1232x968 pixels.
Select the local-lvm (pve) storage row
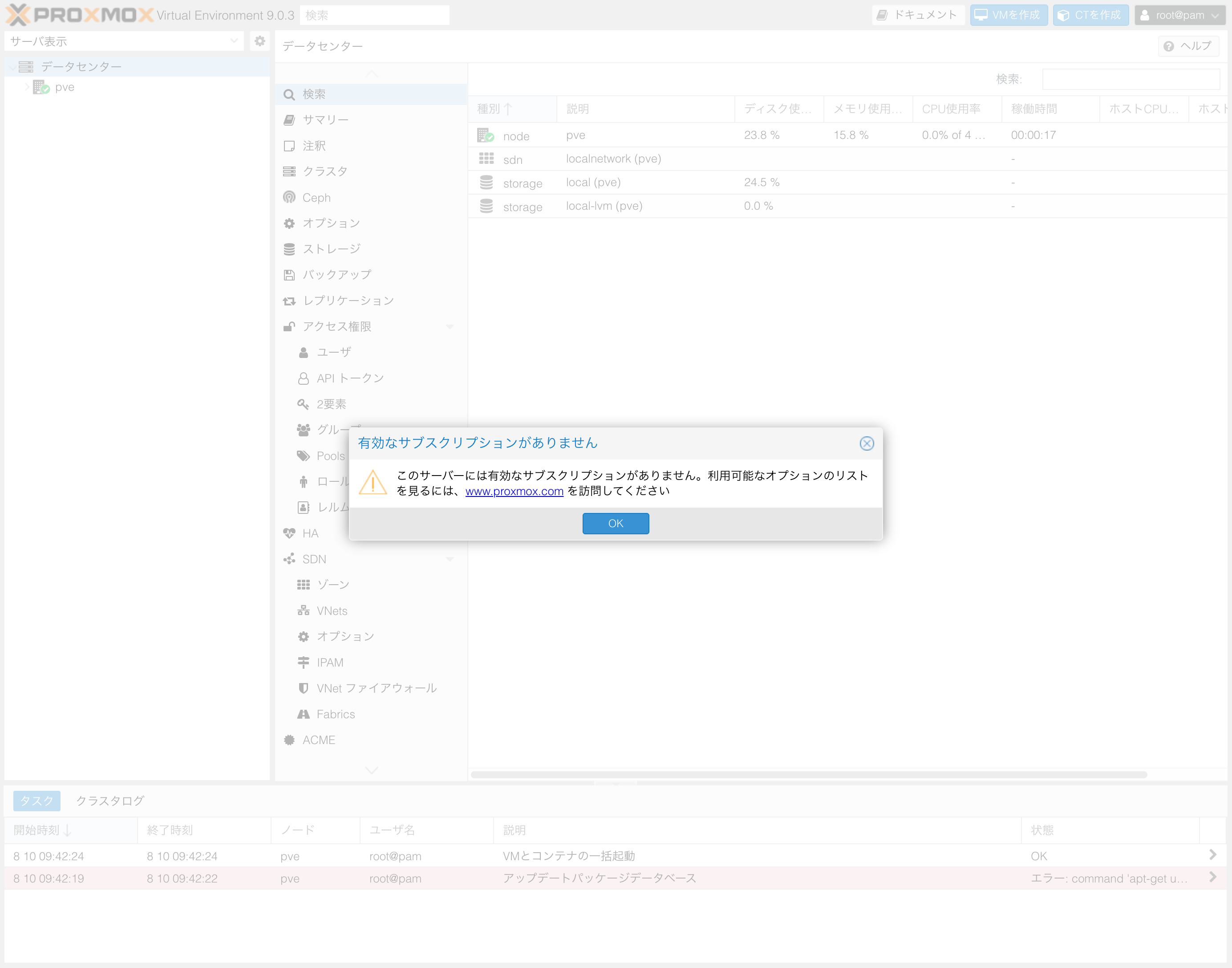pos(847,206)
